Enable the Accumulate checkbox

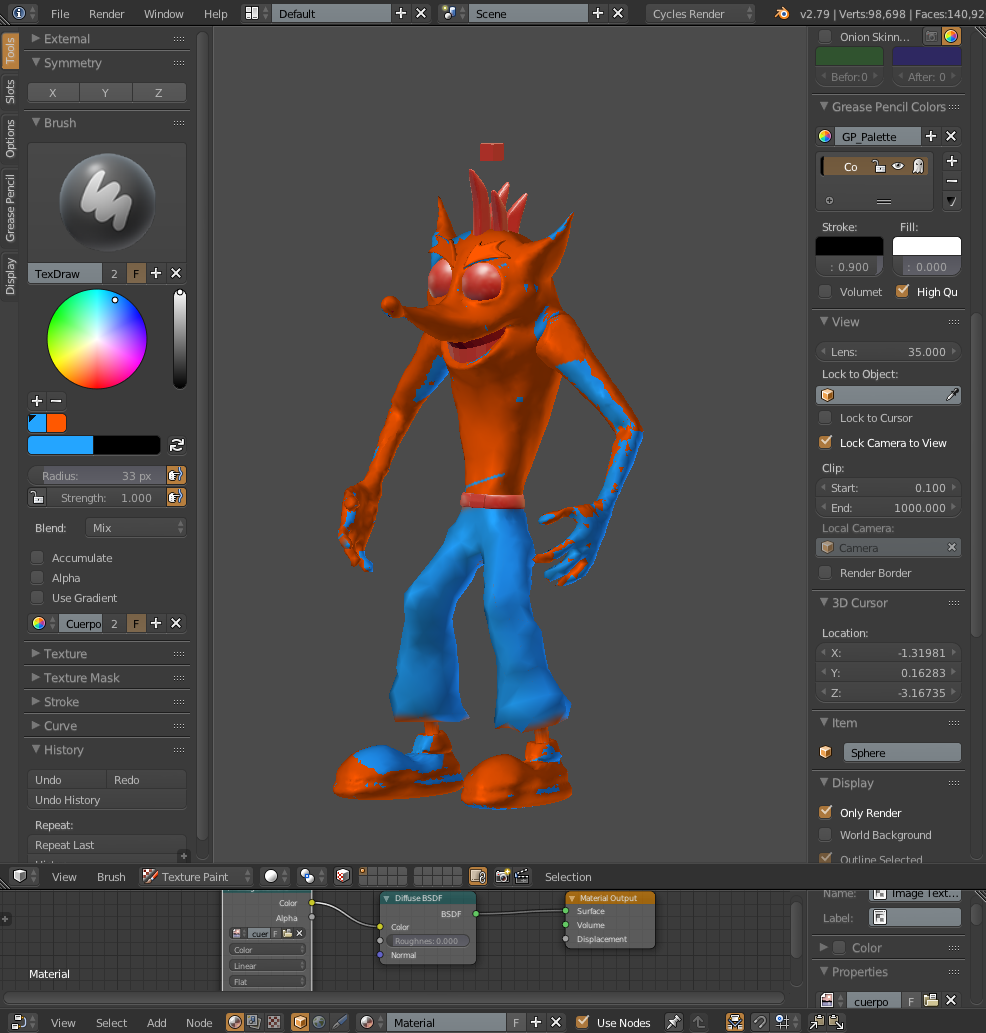(x=38, y=558)
